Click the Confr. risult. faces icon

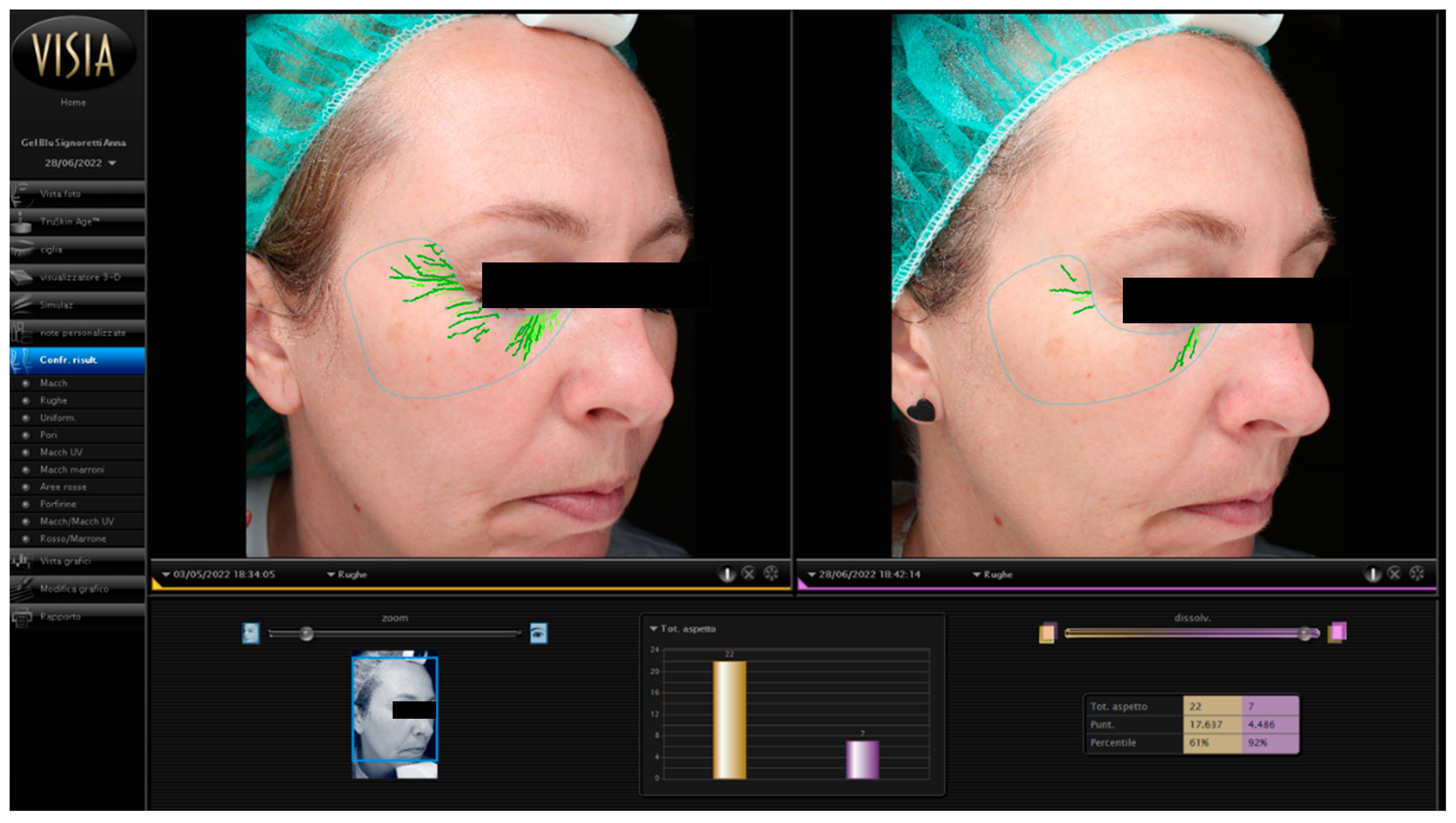(x=21, y=361)
